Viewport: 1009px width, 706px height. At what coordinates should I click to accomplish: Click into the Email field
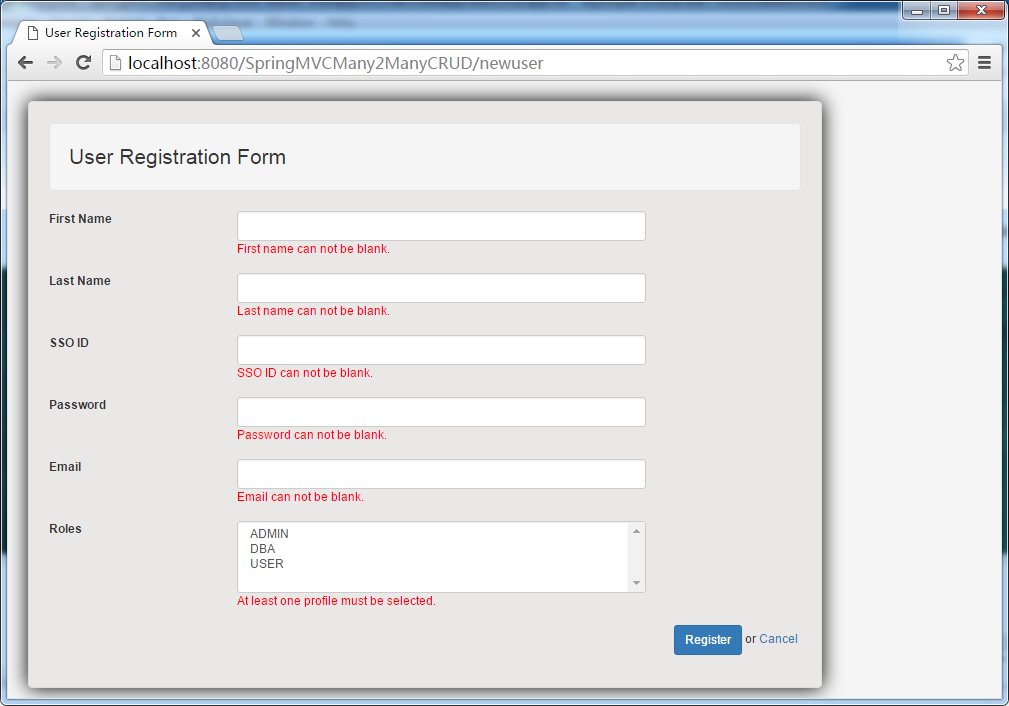coord(441,474)
